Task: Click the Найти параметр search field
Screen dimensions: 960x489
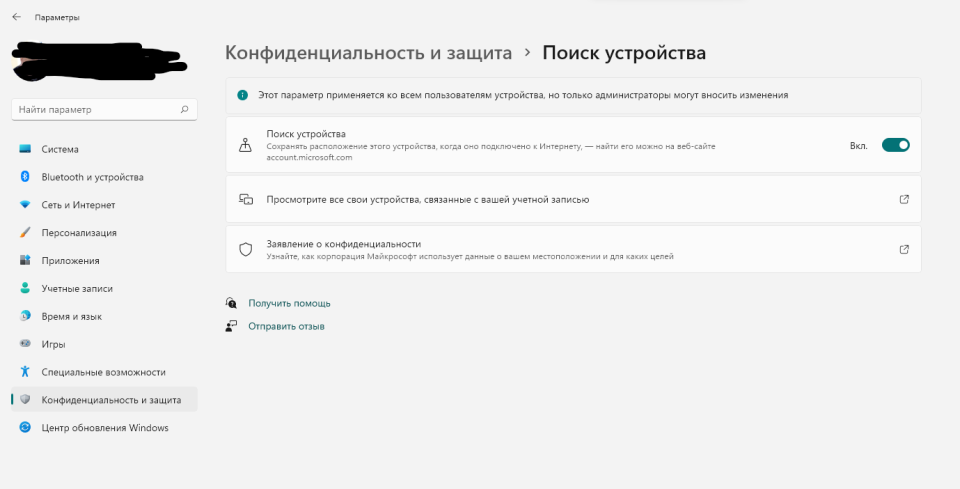Action: click(x=95, y=109)
